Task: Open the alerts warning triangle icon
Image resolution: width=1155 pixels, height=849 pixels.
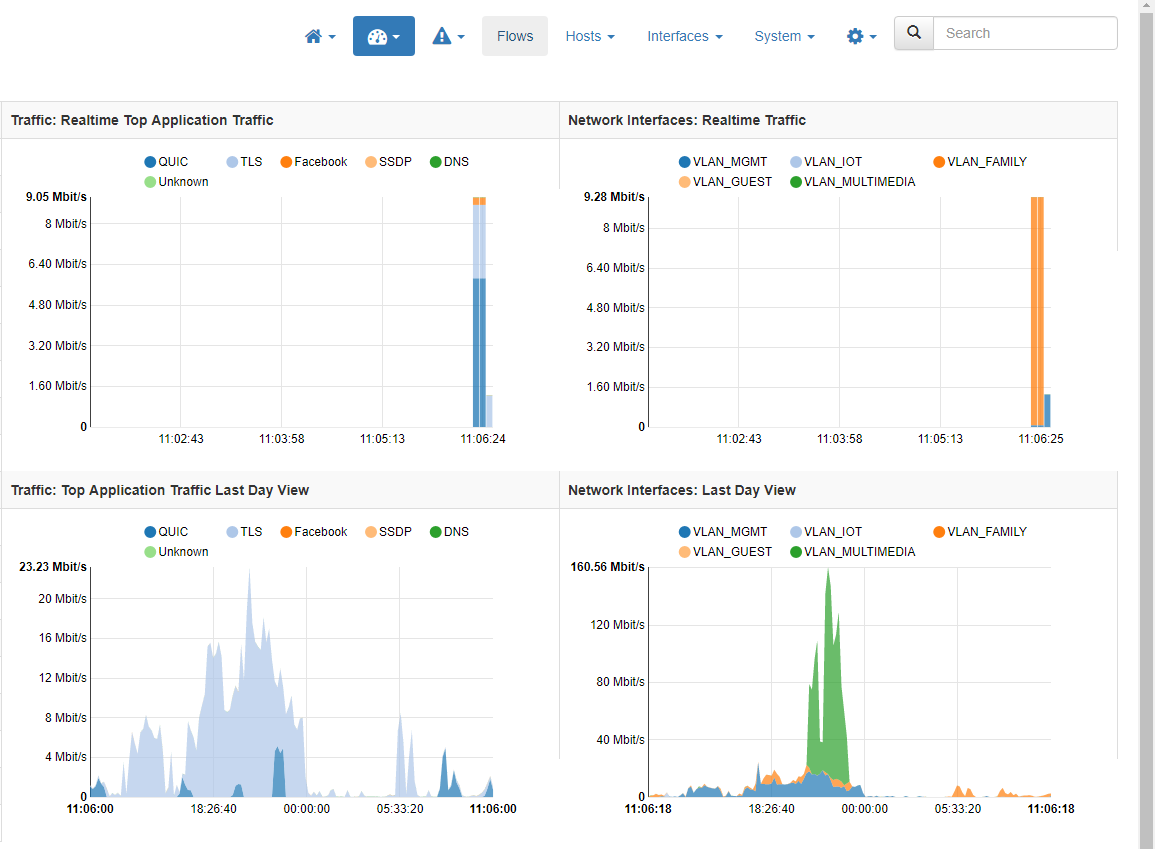Action: (x=443, y=35)
